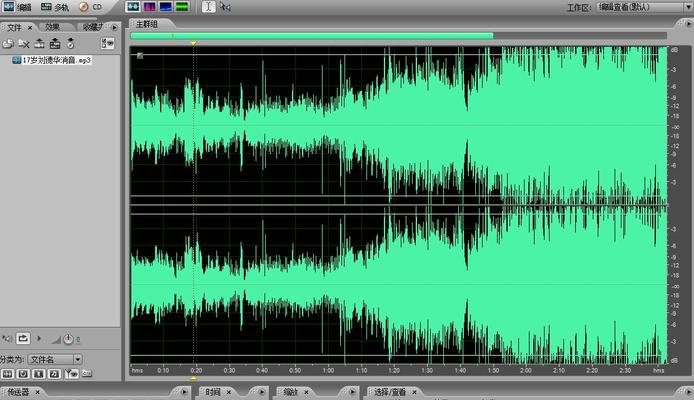Click the bottom yellow playhead marker

(193, 378)
